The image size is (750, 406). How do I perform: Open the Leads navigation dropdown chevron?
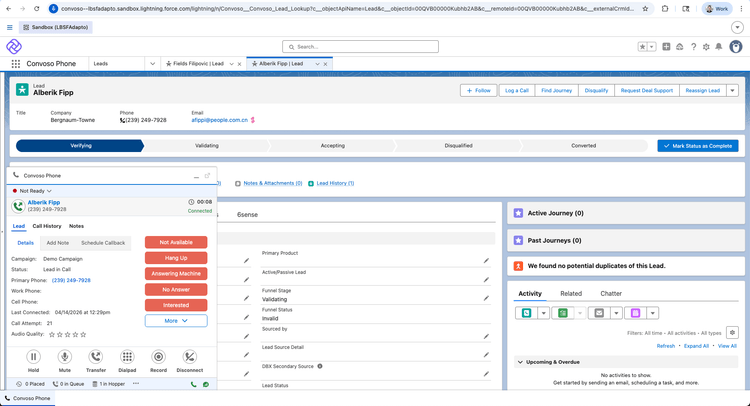click(x=152, y=64)
